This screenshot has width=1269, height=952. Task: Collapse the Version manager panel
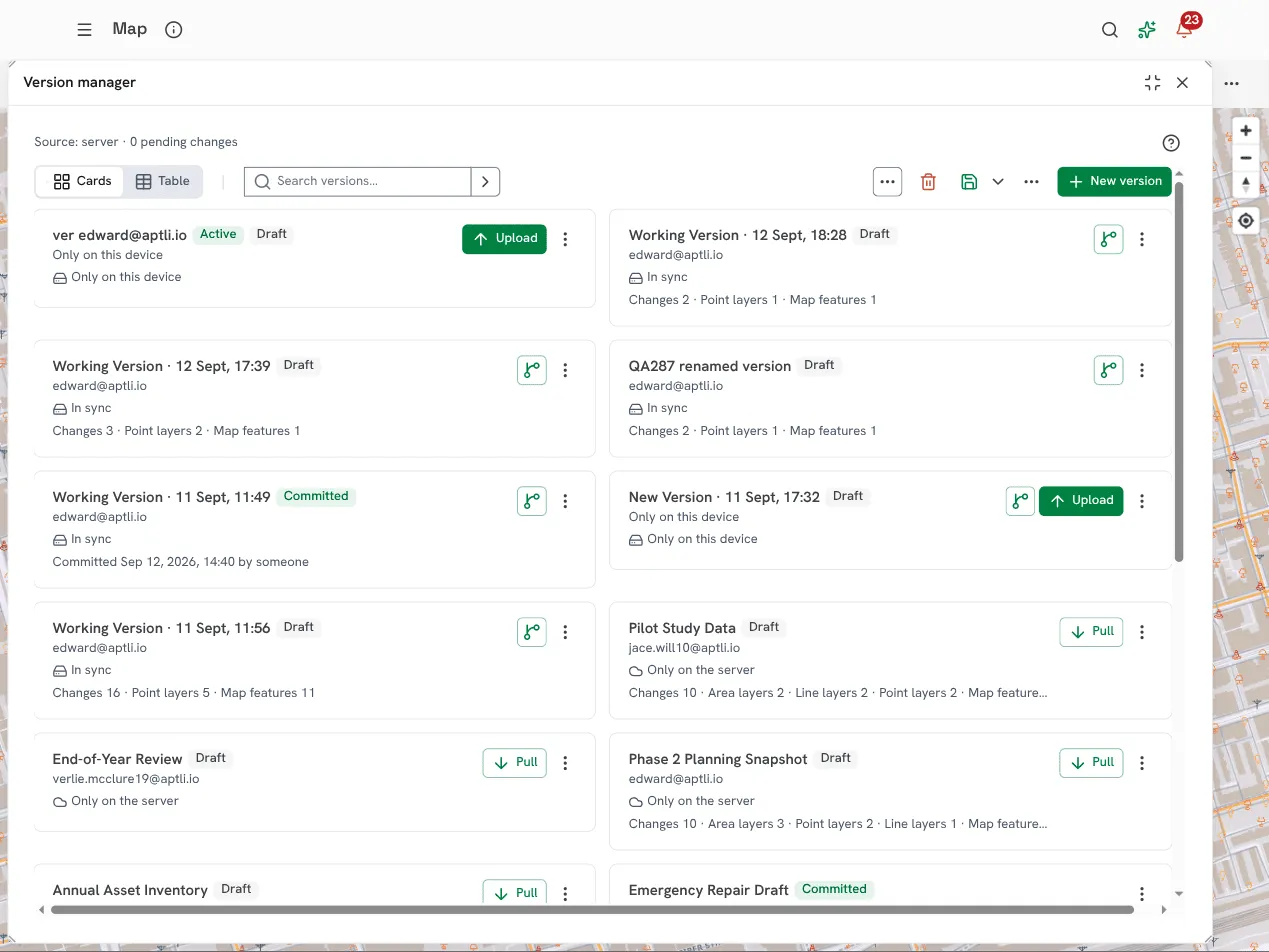(1153, 83)
